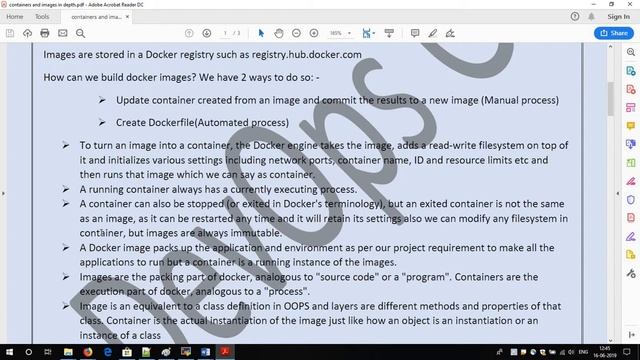640x360 pixels.
Task: Open the Sign document tool
Action: click(450, 33)
